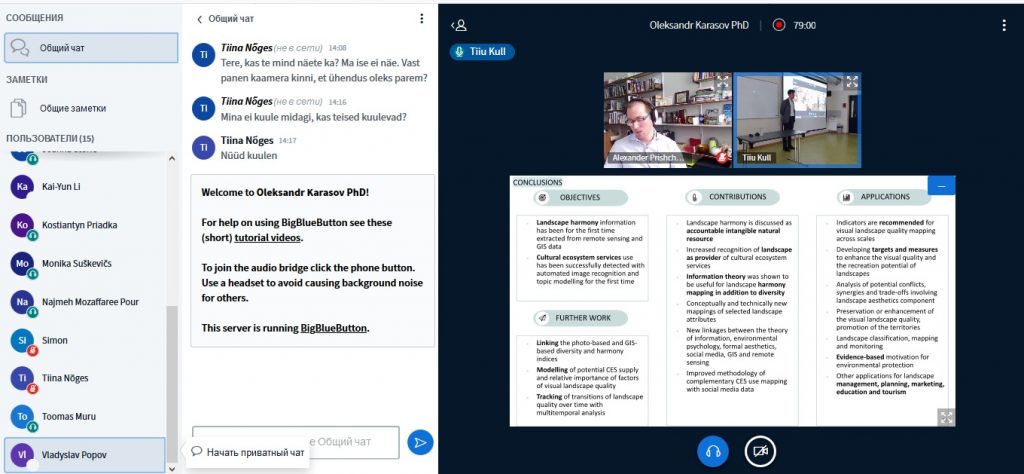Click the user list vertical scrollbar
1024x474 pixels.
click(170, 370)
